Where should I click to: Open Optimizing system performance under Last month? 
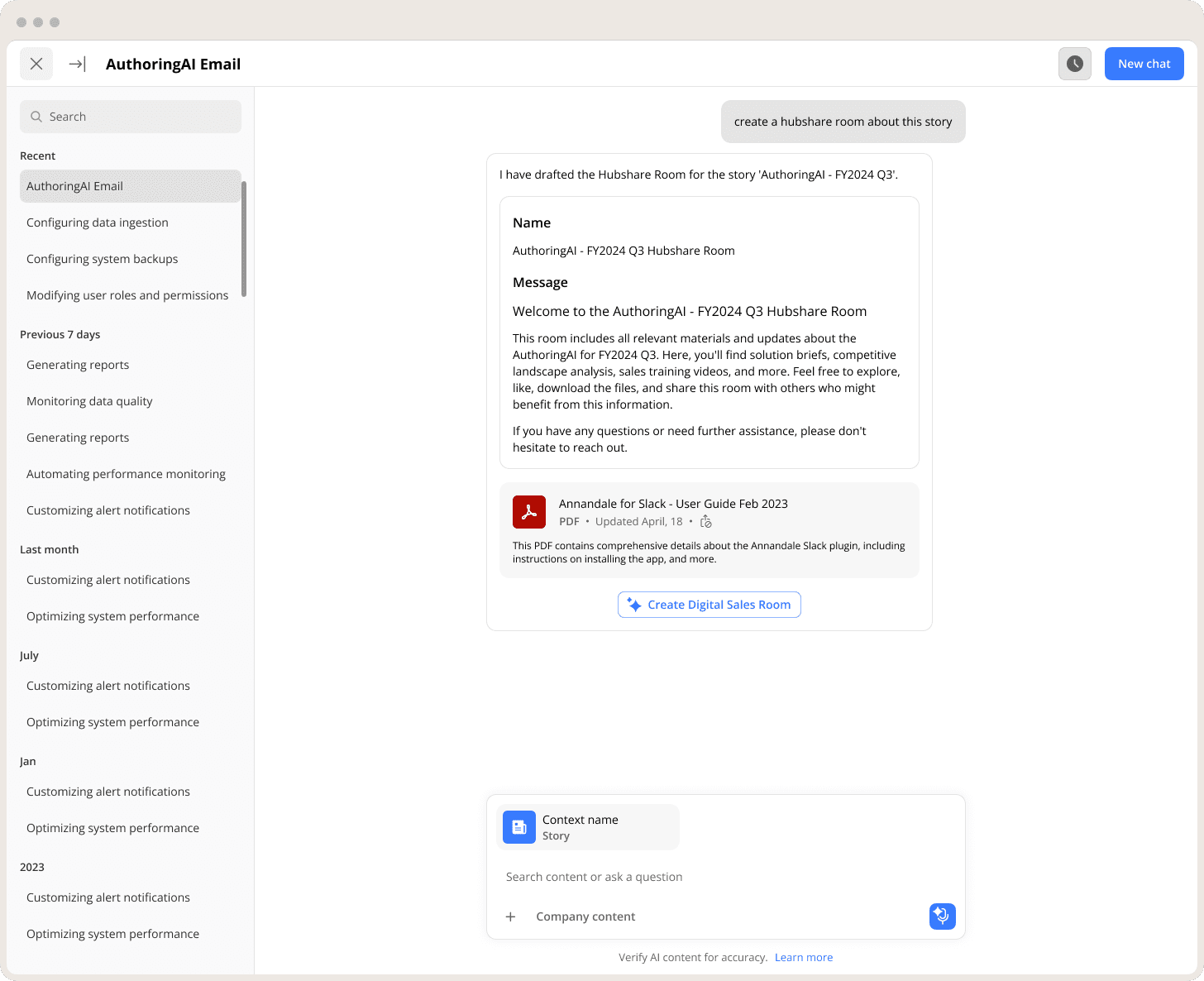tap(131, 616)
